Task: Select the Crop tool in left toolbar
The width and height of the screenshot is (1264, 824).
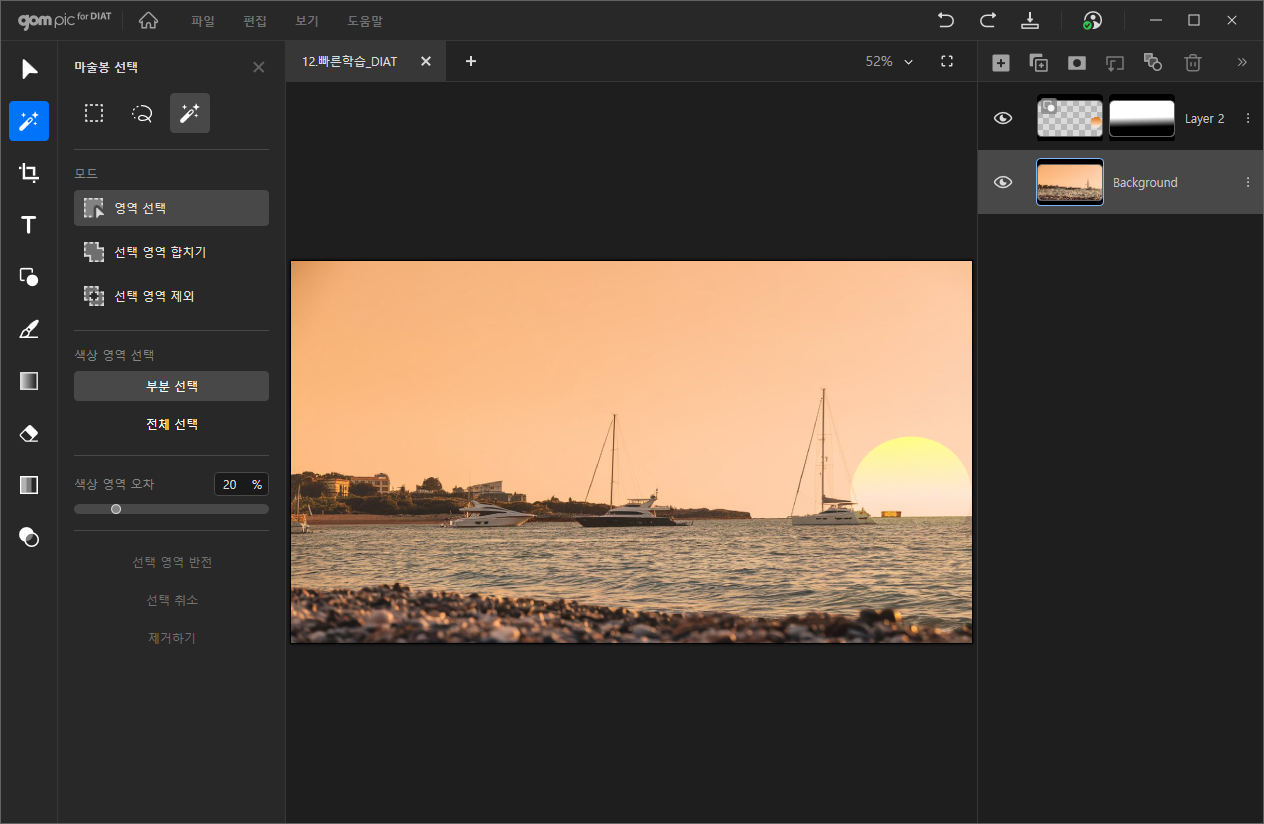Action: 29,173
